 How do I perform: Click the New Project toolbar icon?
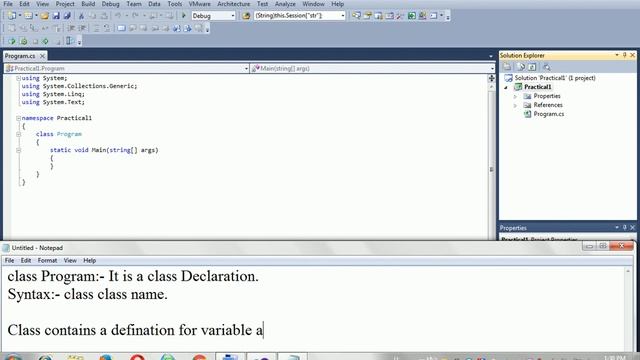(x=12, y=16)
